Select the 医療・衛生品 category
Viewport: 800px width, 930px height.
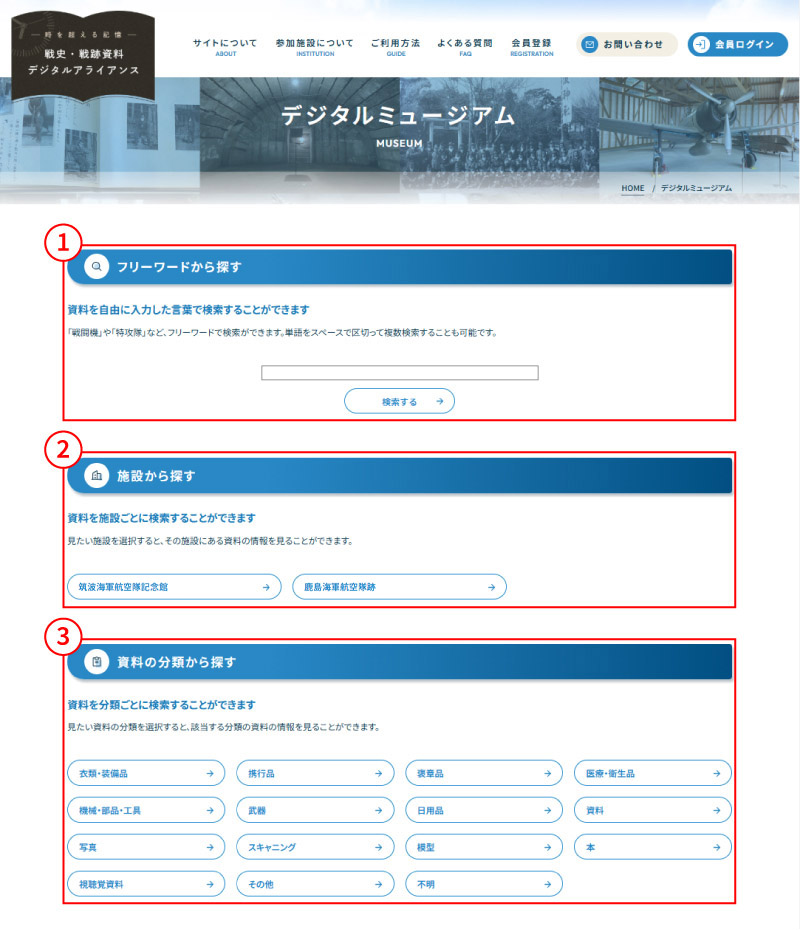[652, 773]
